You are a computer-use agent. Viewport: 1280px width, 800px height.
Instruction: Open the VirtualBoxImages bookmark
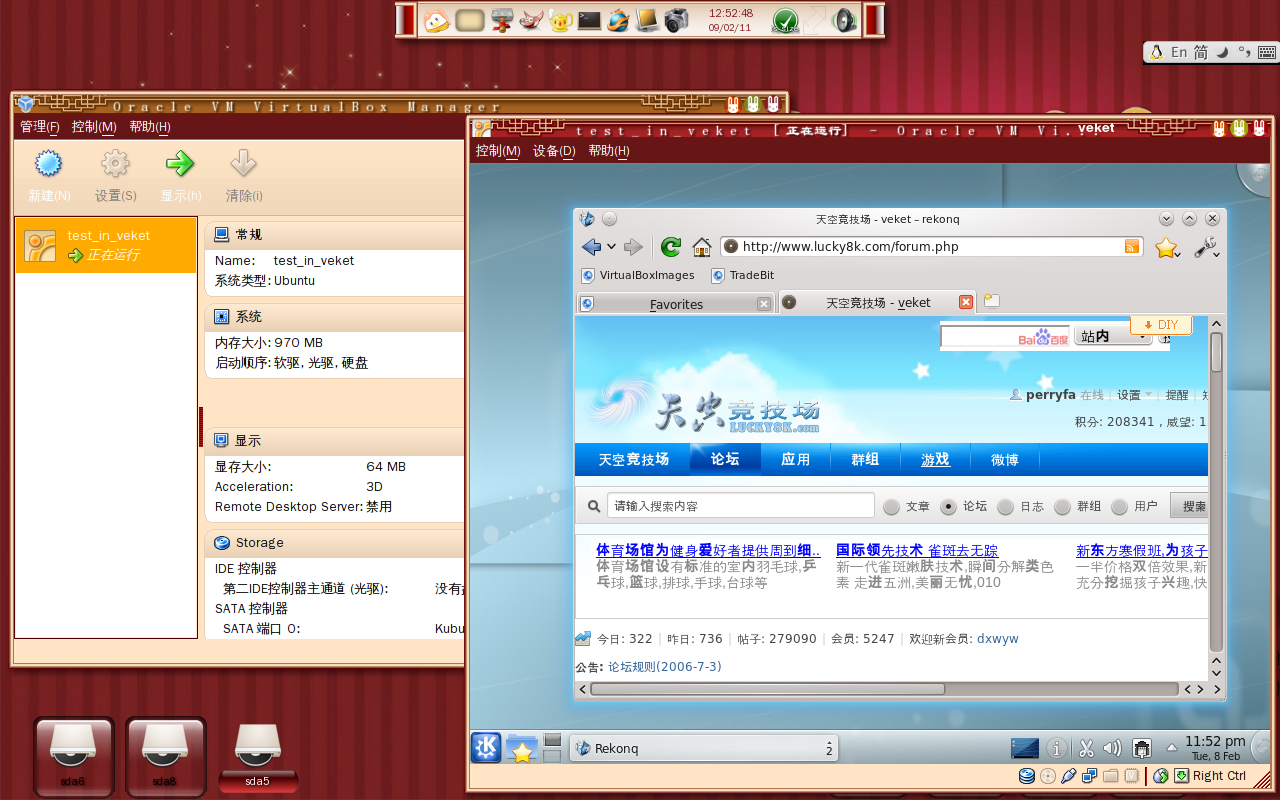(637, 275)
